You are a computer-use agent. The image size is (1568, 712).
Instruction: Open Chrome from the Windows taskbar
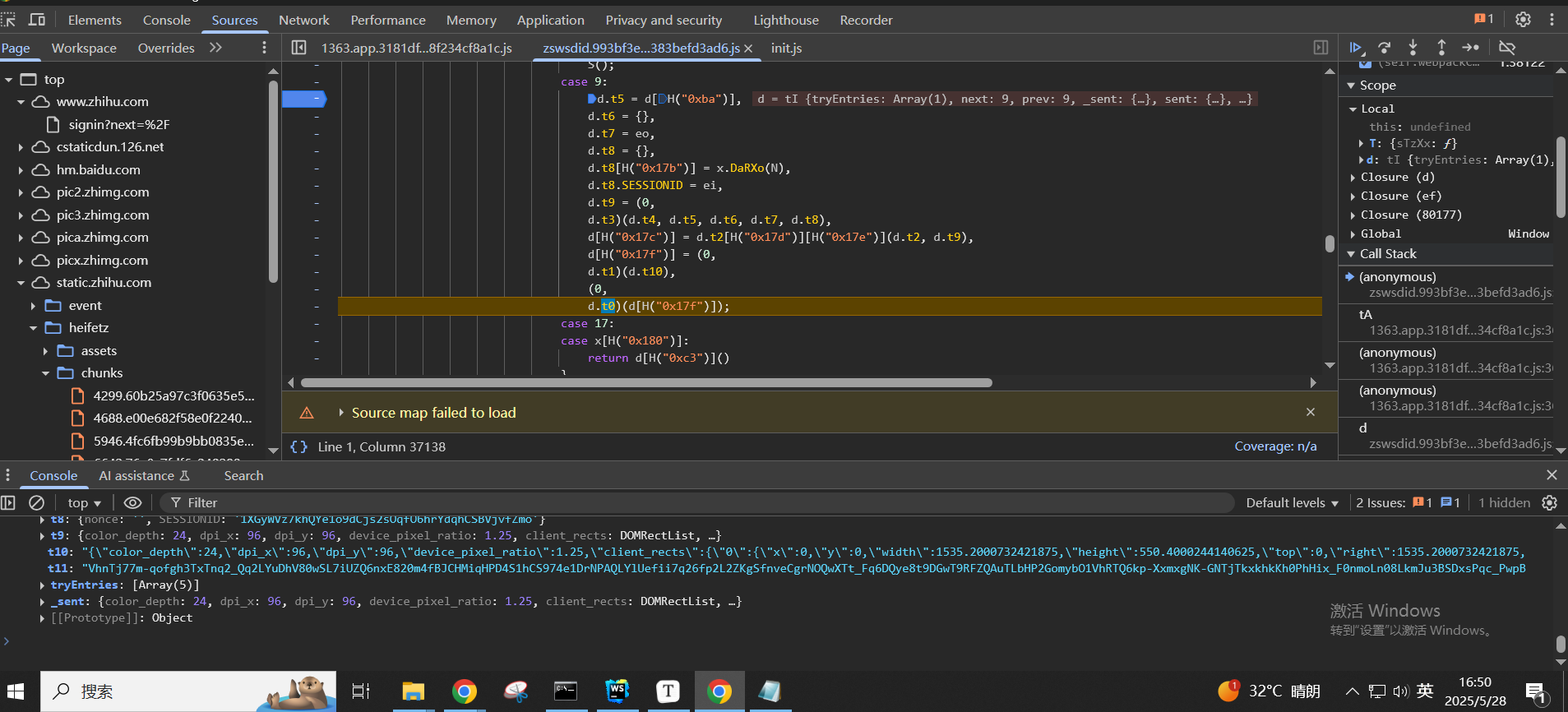tap(465, 691)
